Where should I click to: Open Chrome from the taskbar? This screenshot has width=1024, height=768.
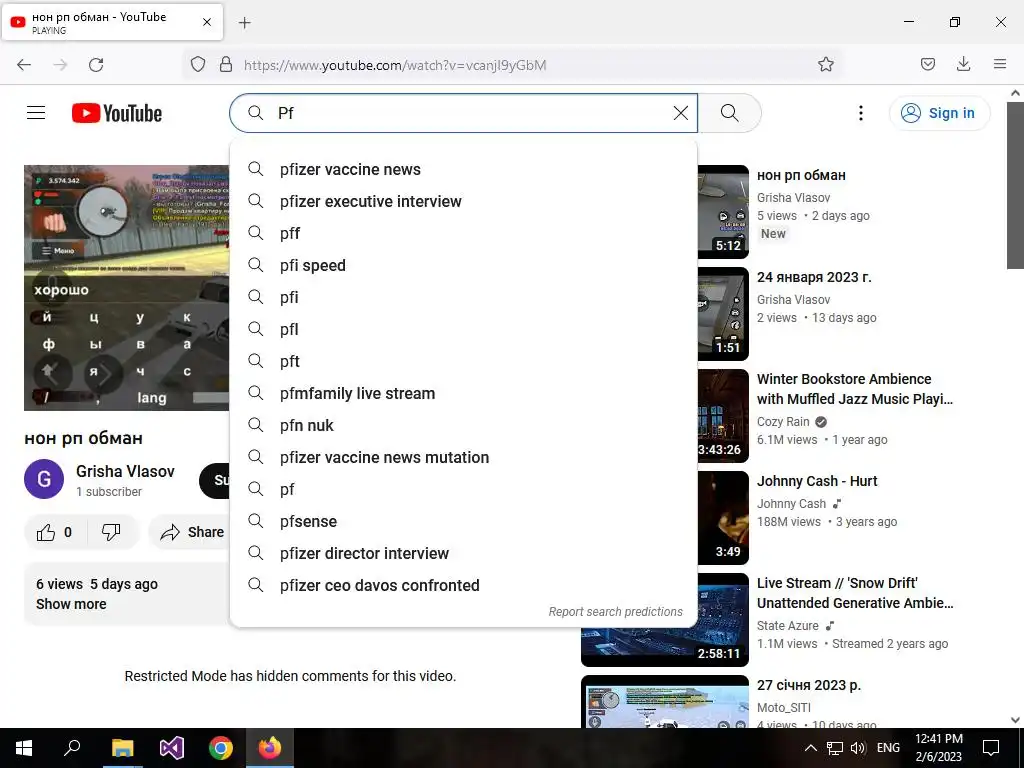(221, 748)
